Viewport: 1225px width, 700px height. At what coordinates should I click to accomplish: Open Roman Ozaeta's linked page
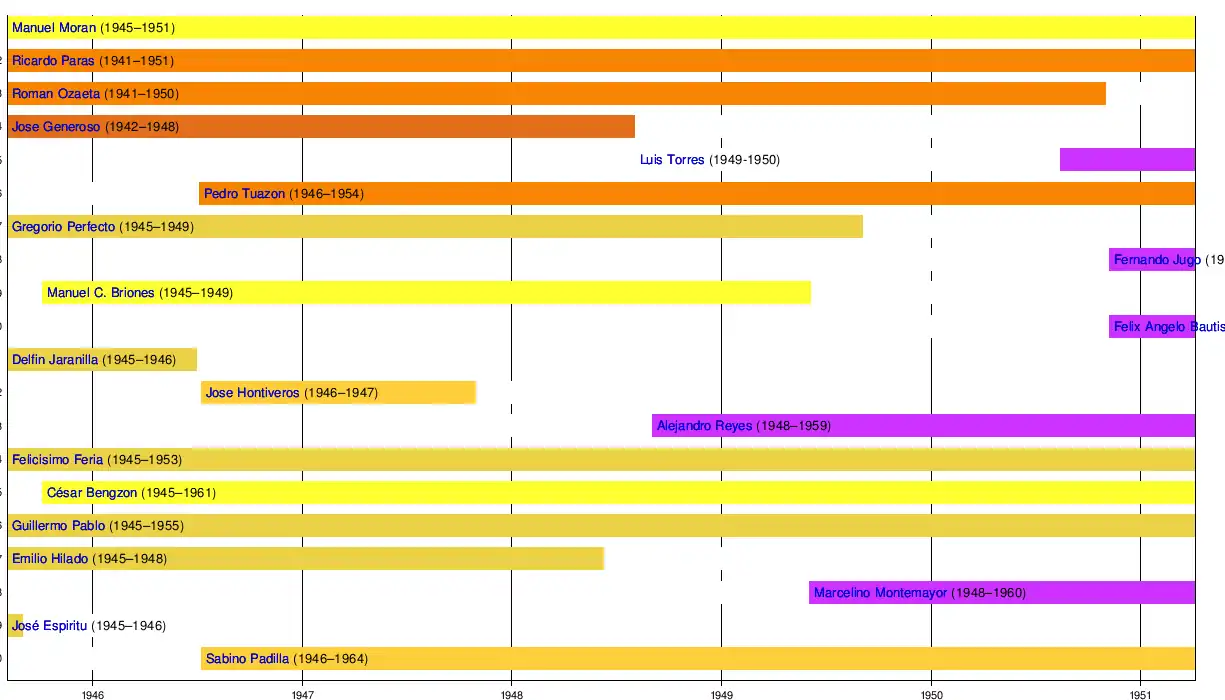point(56,94)
